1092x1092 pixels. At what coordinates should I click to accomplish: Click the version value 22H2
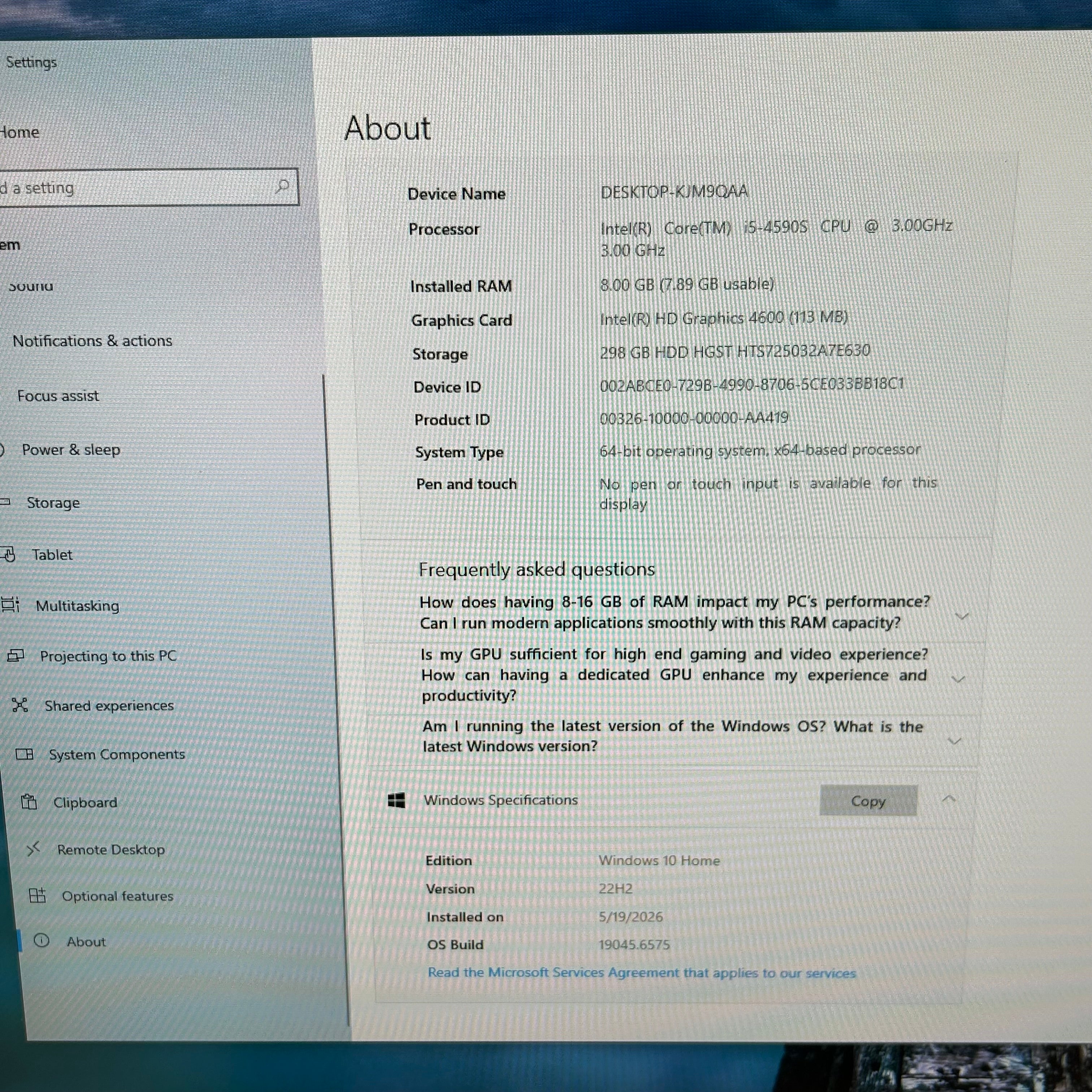point(616,889)
